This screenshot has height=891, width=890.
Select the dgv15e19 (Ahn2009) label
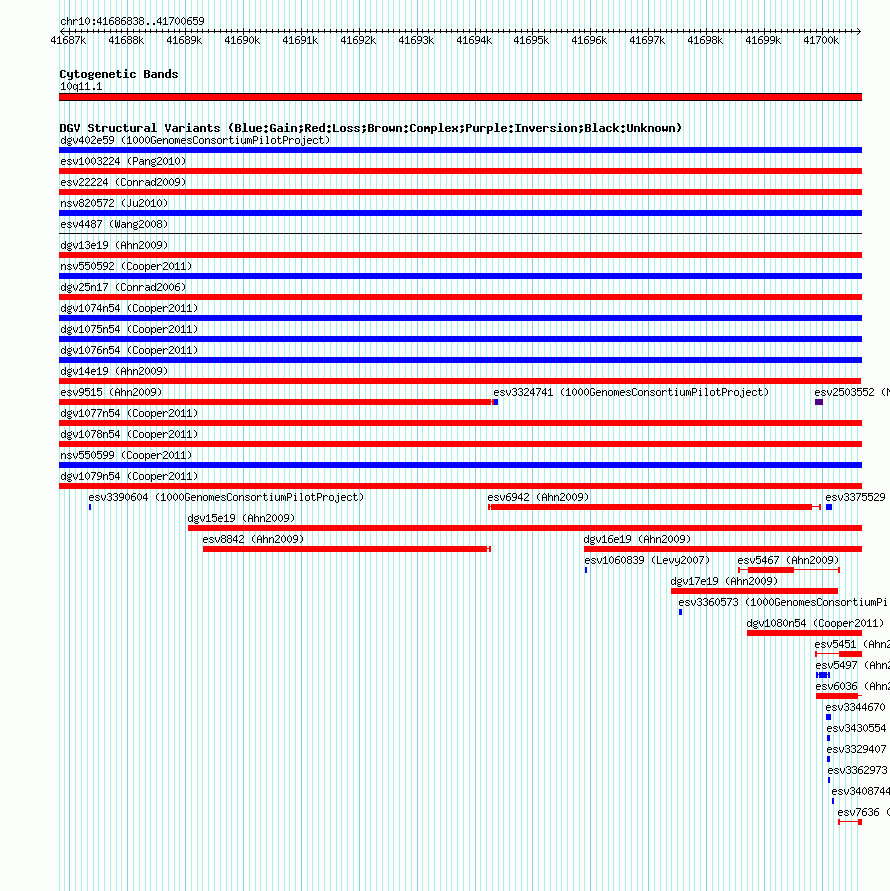pyautogui.click(x=242, y=519)
